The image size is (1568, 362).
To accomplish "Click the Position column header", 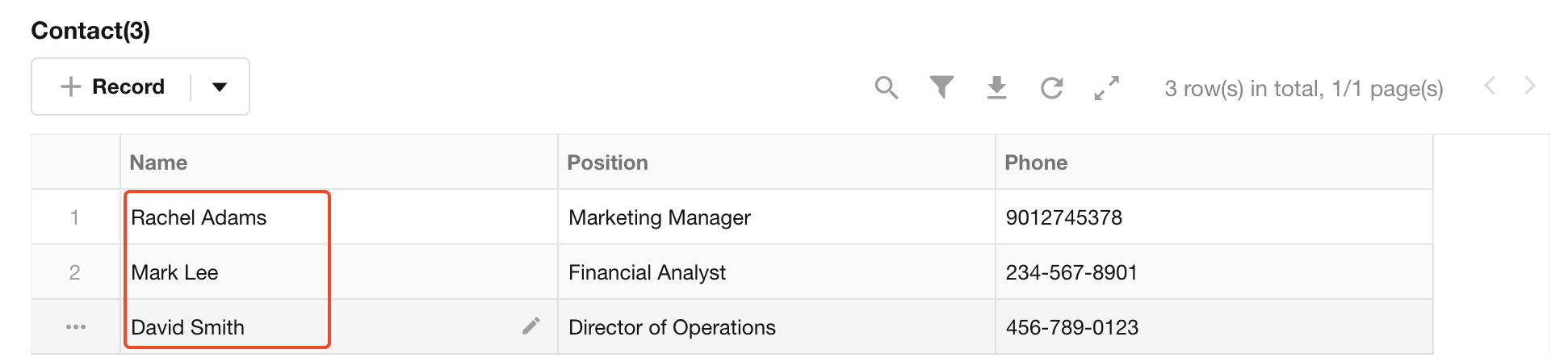I will pos(608,162).
